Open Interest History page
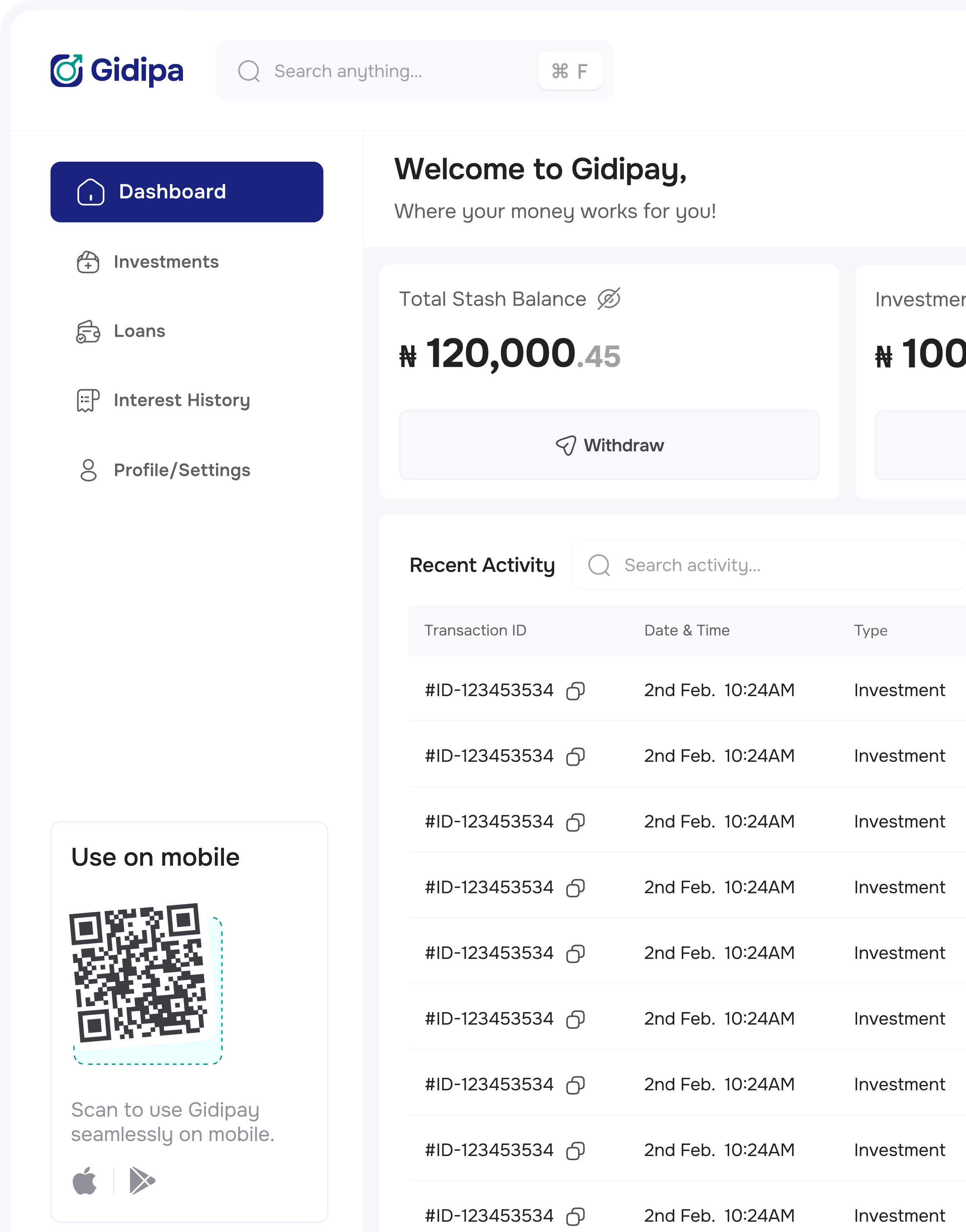The image size is (966, 1232). click(181, 400)
